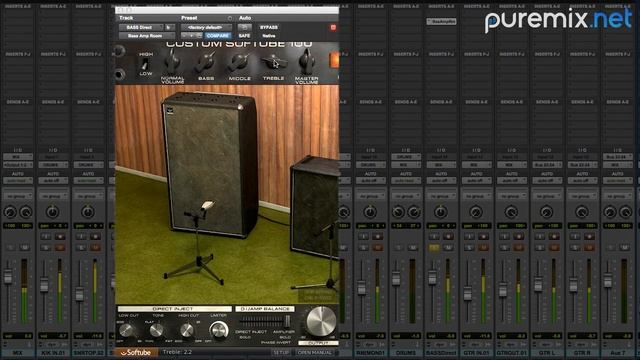Click the next preset plus button

(x=191, y=36)
